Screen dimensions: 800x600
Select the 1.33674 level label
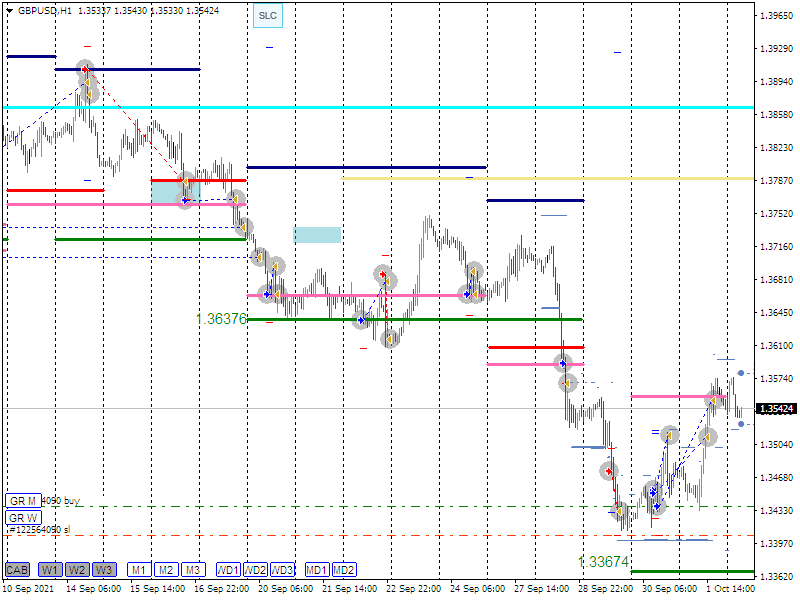(604, 563)
